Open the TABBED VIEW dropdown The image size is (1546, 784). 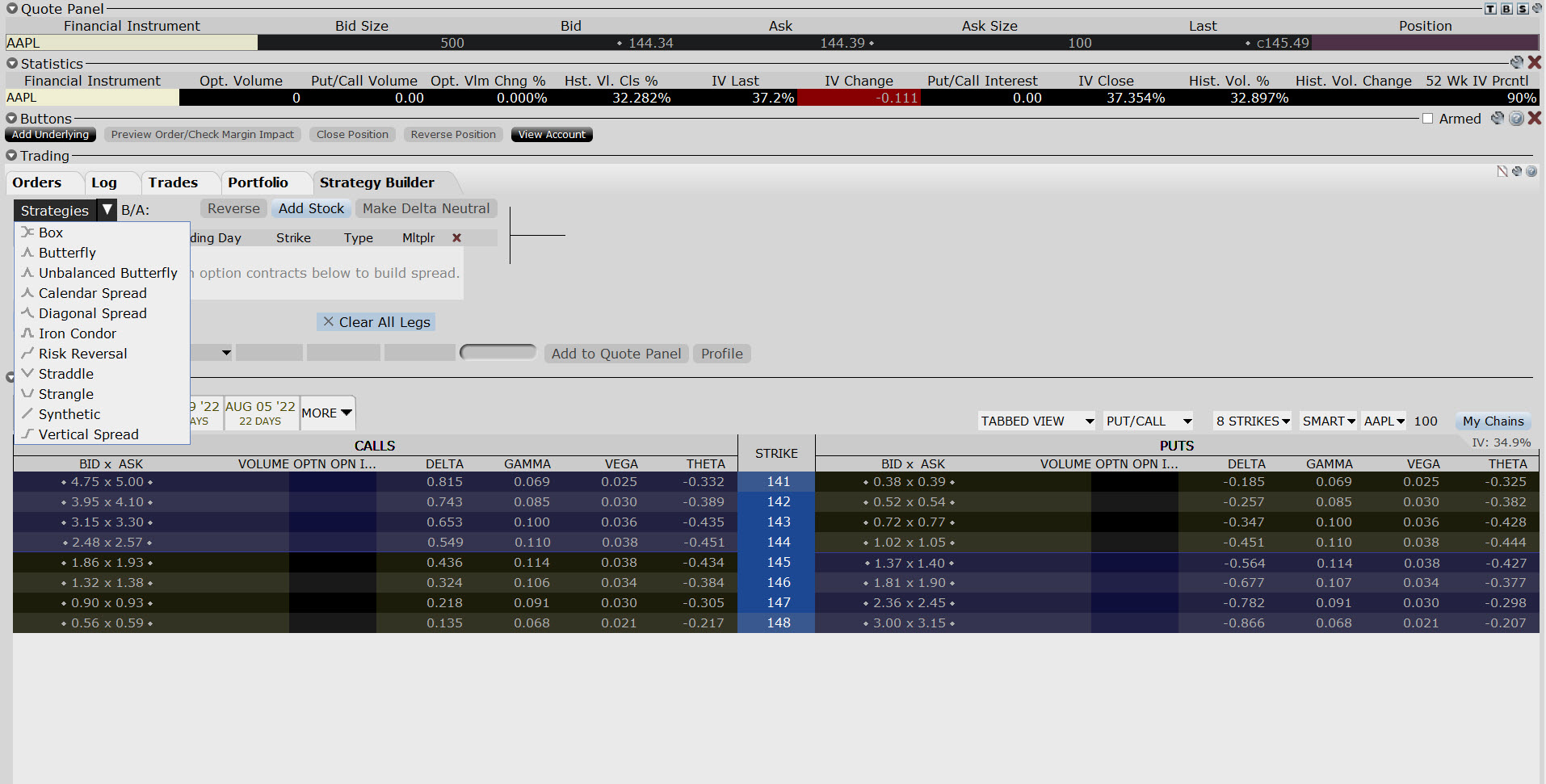tap(1037, 421)
